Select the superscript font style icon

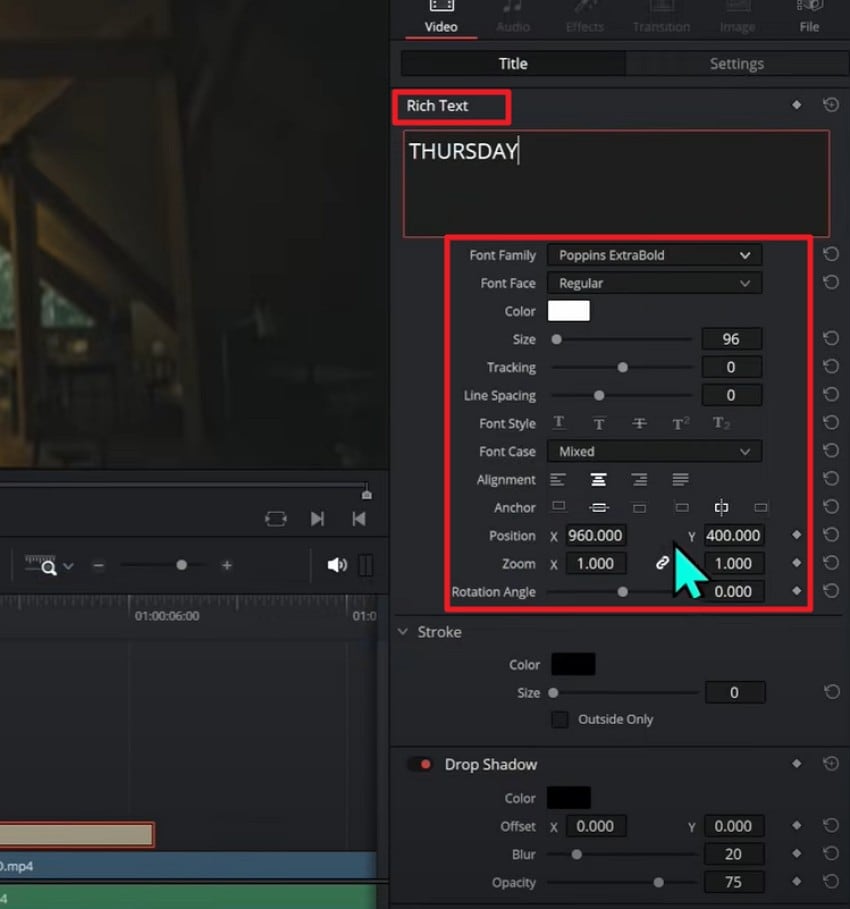(680, 423)
